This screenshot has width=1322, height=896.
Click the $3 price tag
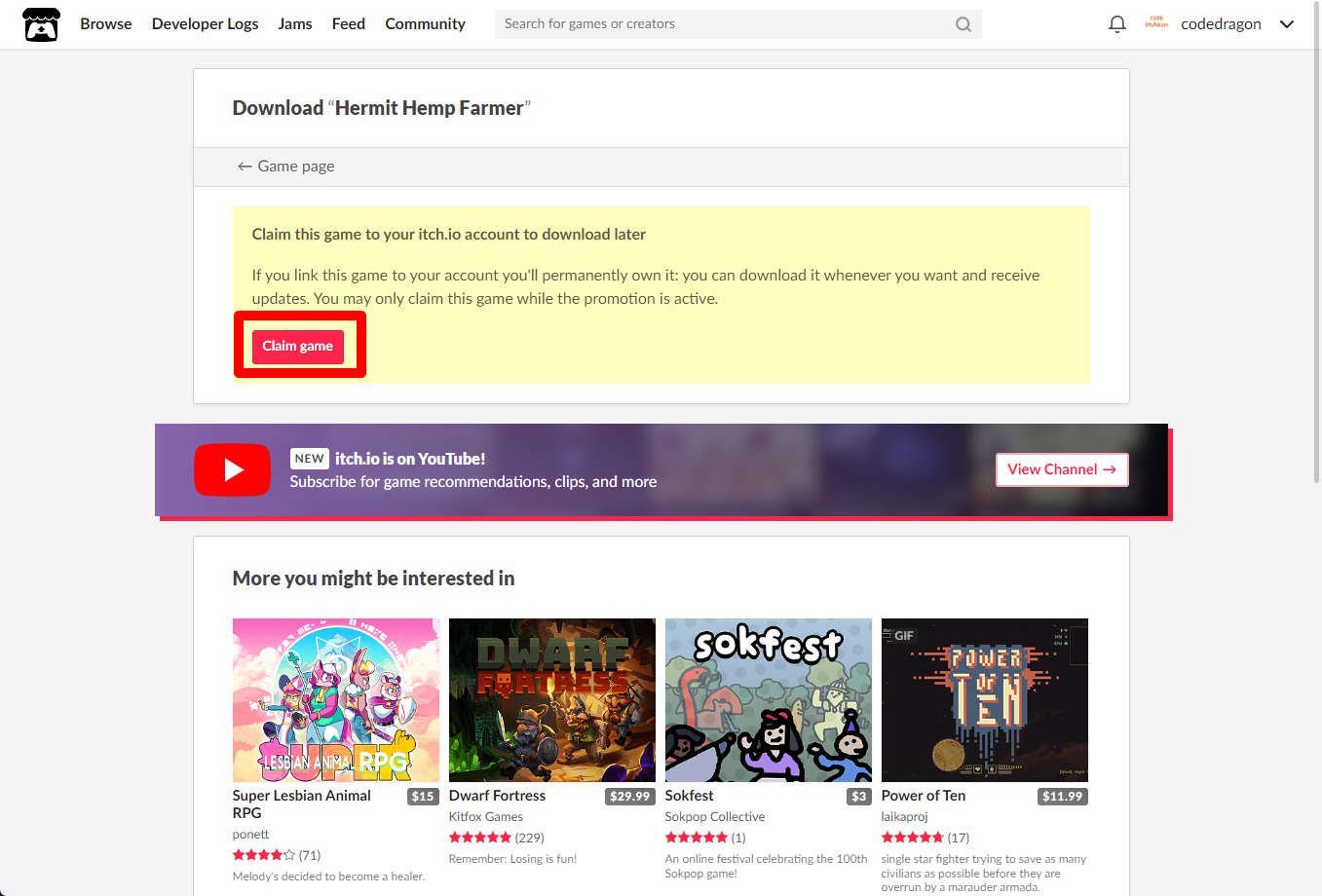pyautogui.click(x=859, y=797)
